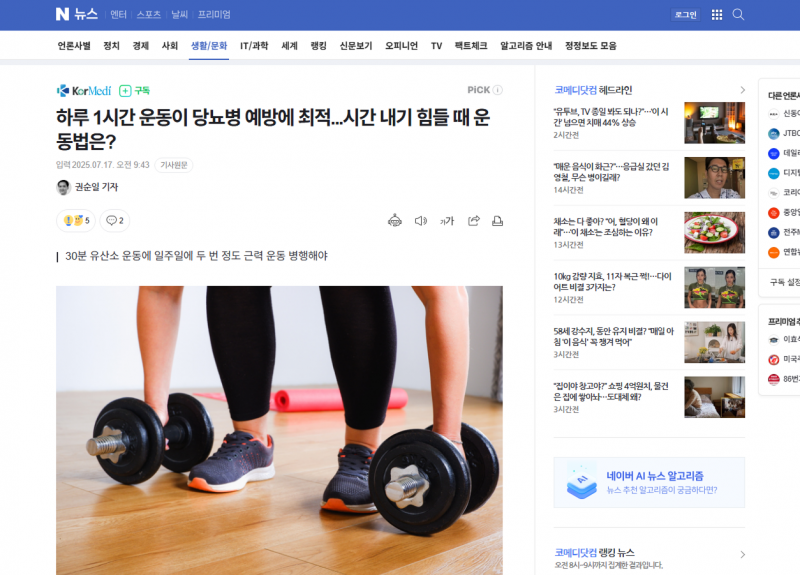
Task: Change font size with 가가 icon
Action: (447, 221)
